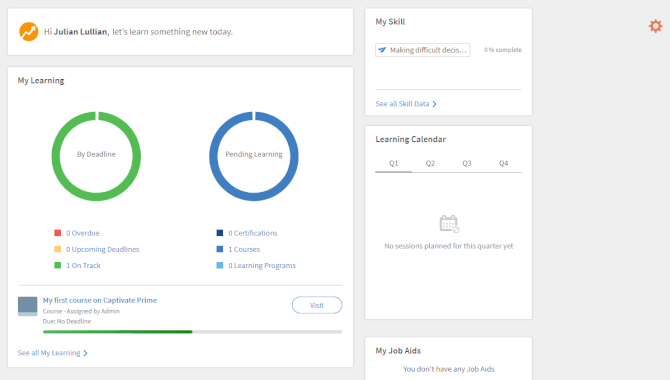Click the 0 % complete skill text
This screenshot has height=380, width=670.
(503, 50)
